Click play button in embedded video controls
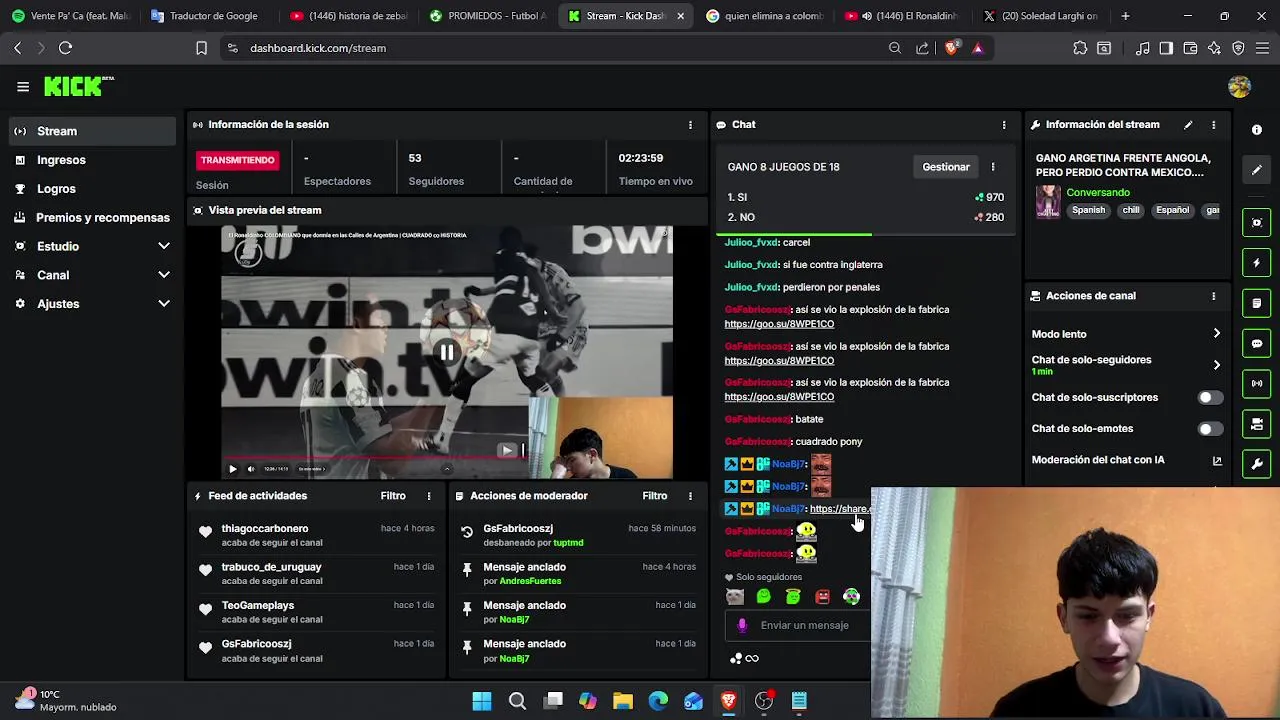The height and width of the screenshot is (720, 1280). point(233,469)
